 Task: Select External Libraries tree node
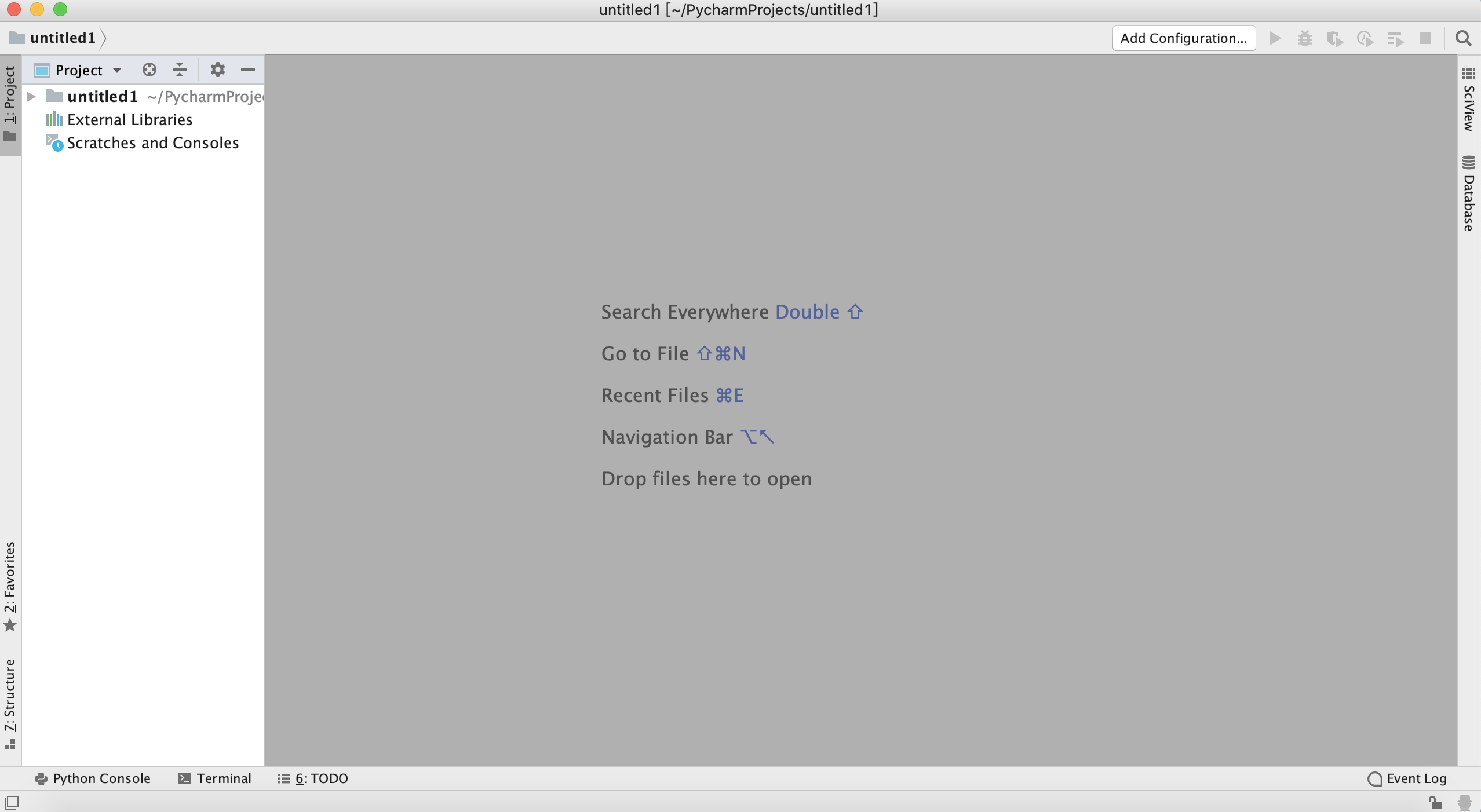pos(129,119)
